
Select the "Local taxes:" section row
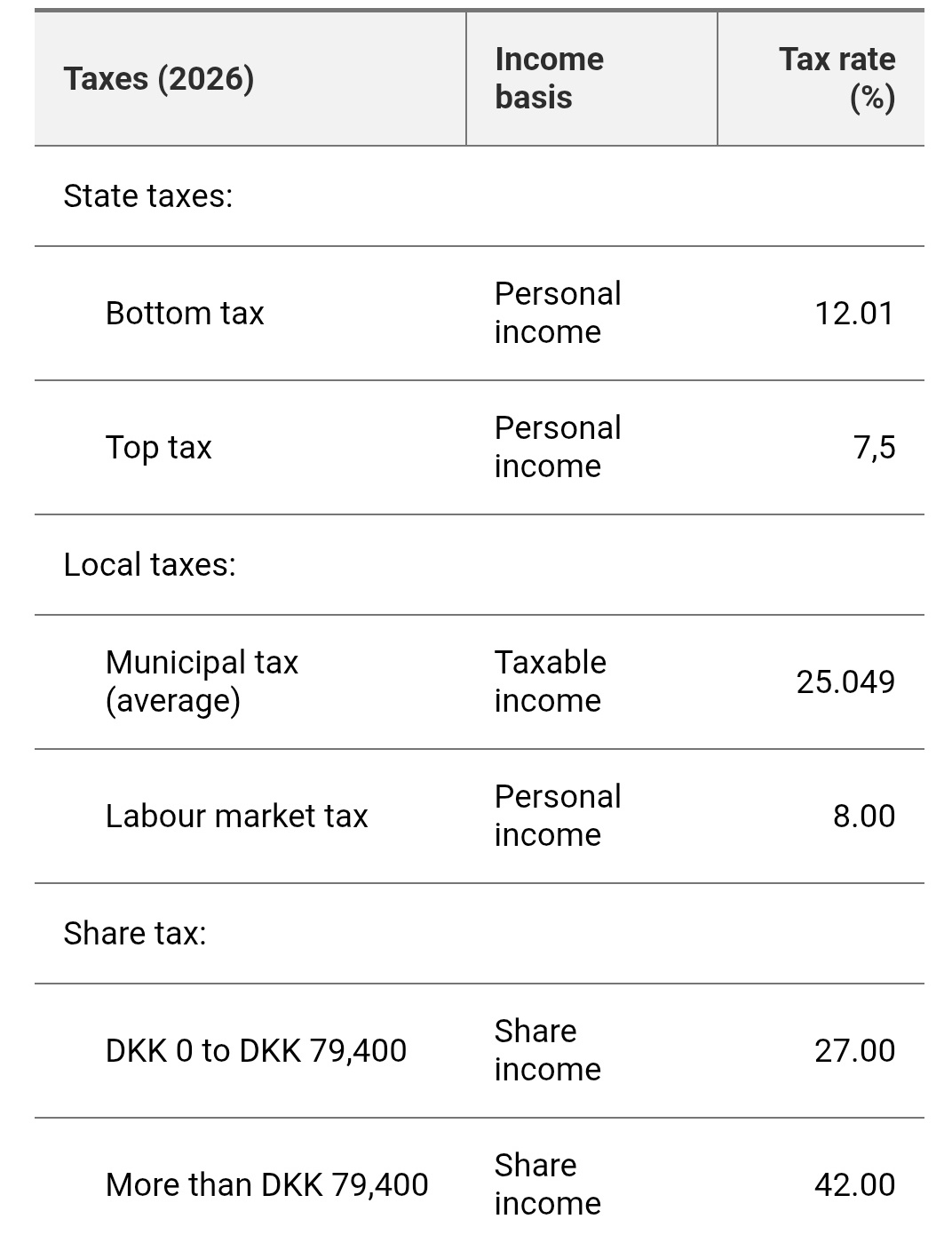150,565
